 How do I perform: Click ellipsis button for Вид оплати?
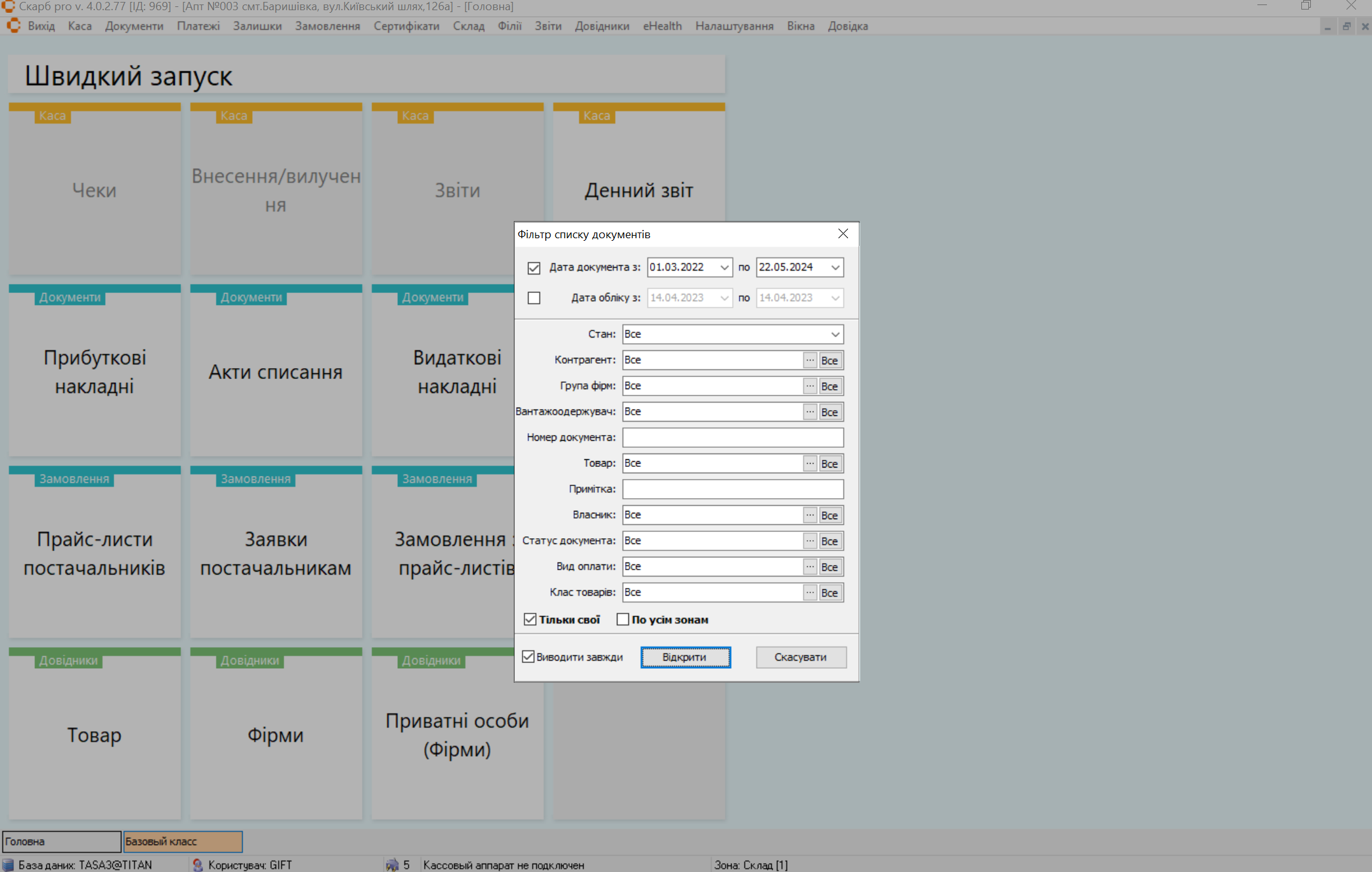coord(810,567)
